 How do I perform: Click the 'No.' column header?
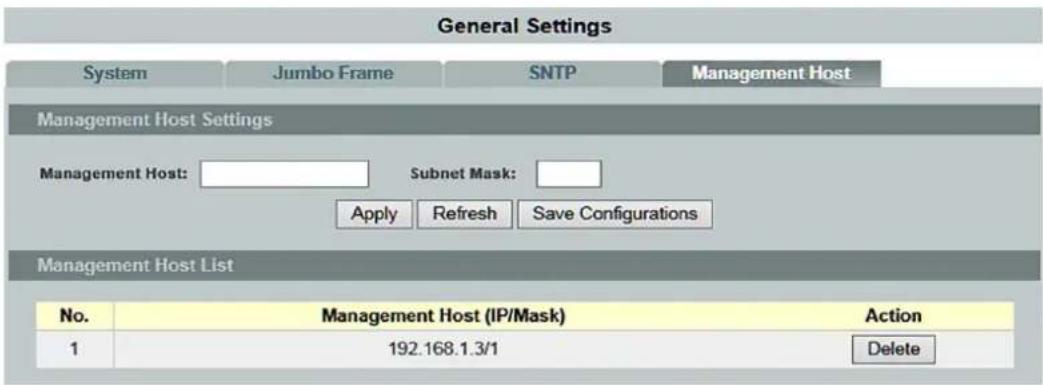[75, 316]
